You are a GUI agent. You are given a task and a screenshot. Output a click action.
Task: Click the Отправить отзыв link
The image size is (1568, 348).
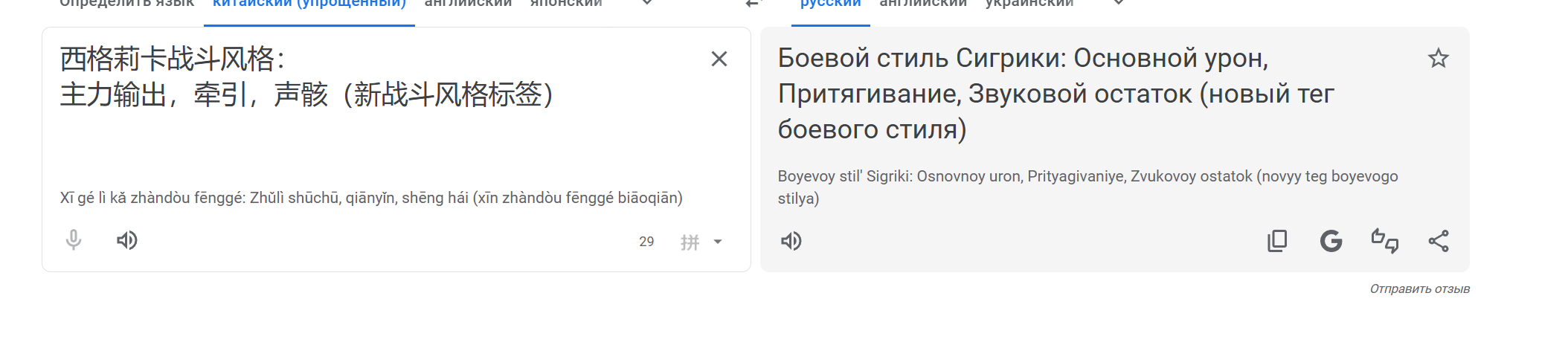[x=1419, y=289]
